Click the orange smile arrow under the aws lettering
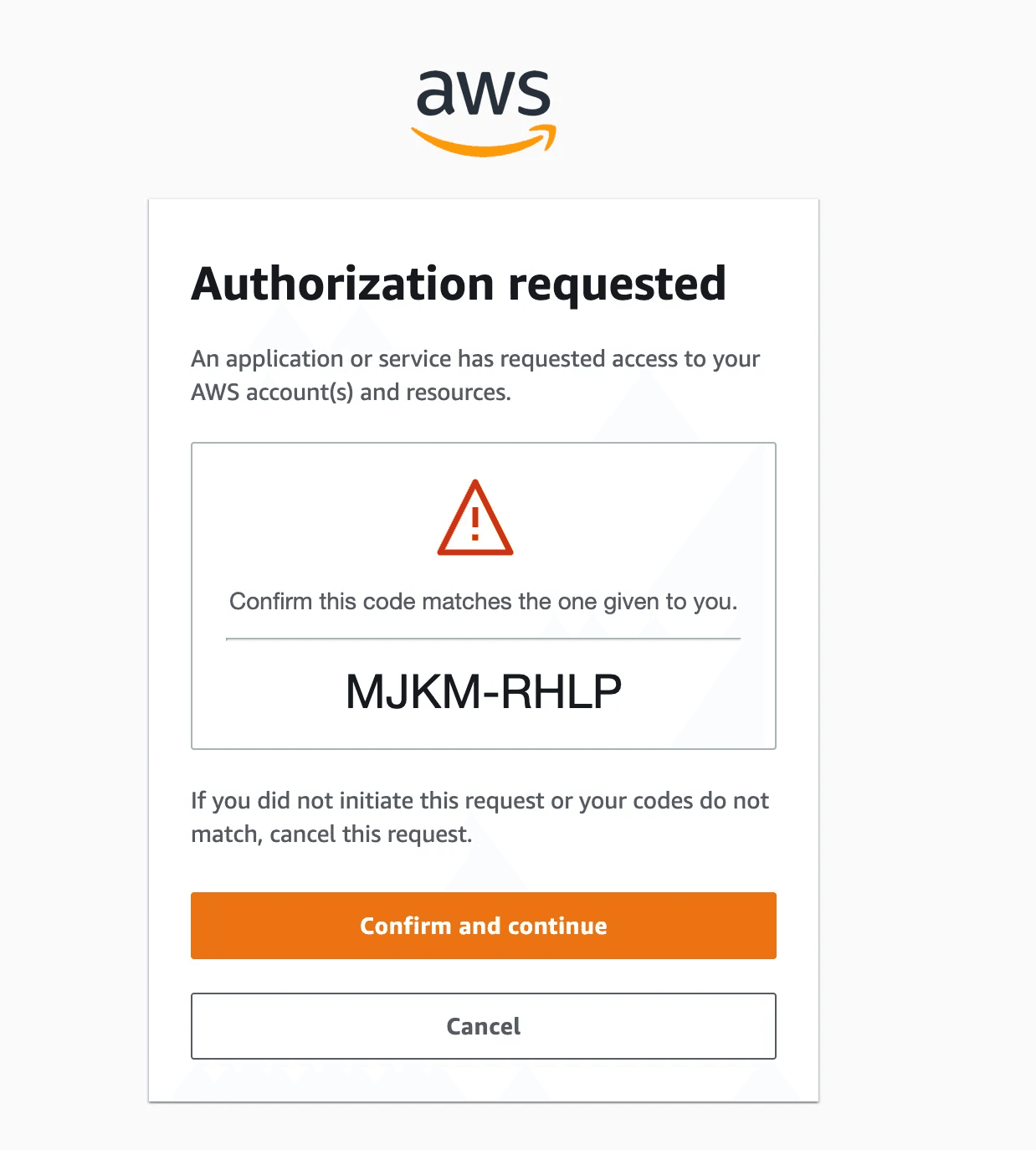Image resolution: width=1036 pixels, height=1150 pixels. (484, 142)
